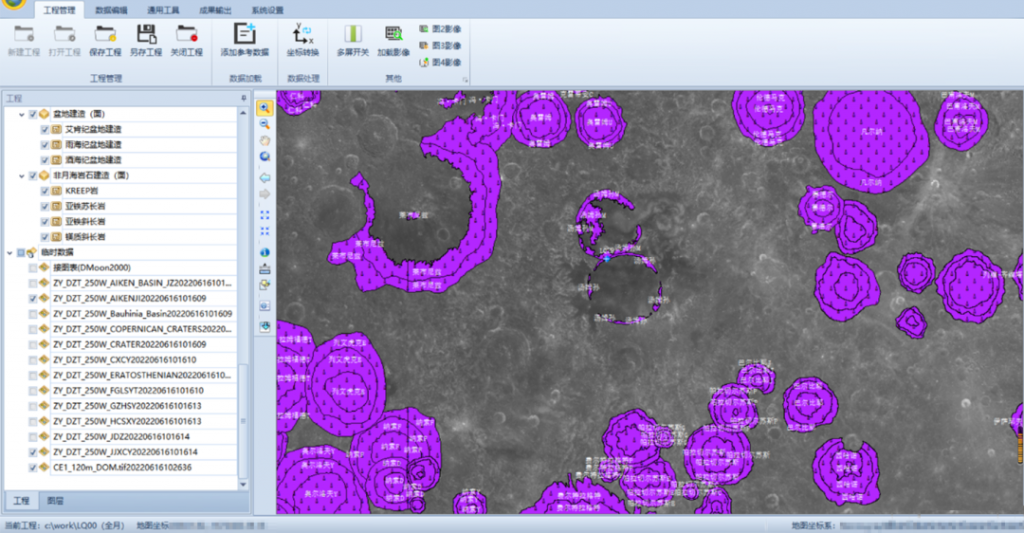Click the 新建工程 button
Viewport: 1024px width, 533px height.
coord(24,40)
